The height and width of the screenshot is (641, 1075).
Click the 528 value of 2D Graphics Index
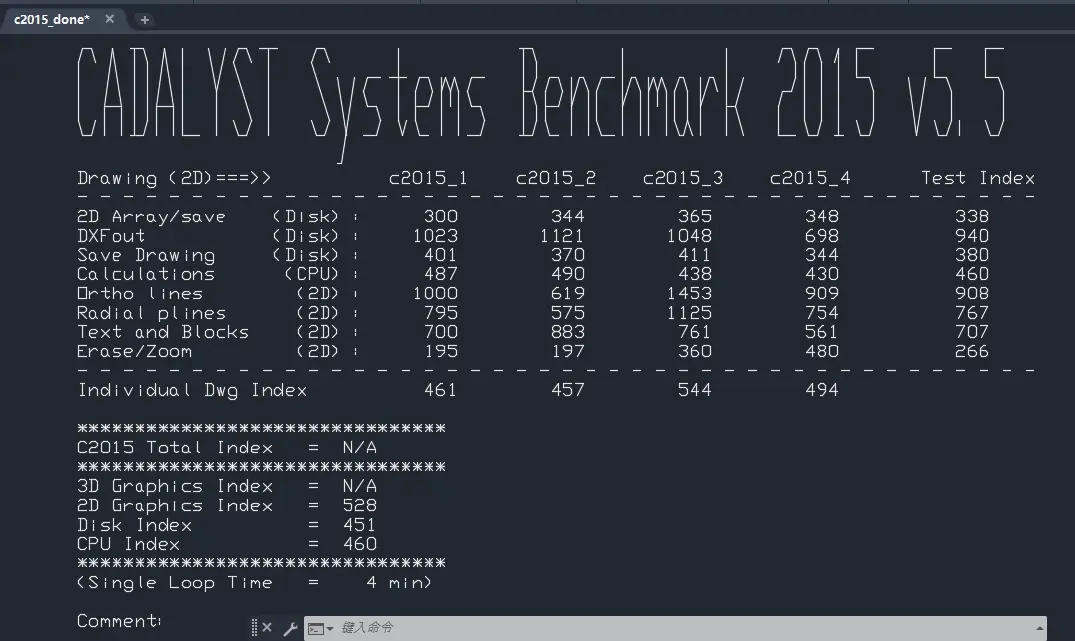[359, 505]
